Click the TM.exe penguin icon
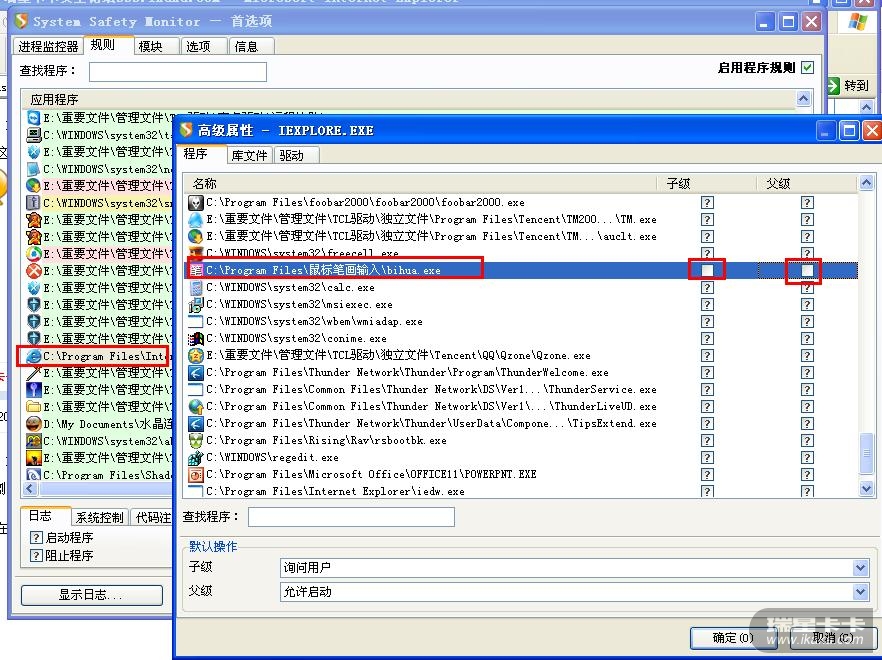This screenshot has width=882, height=660. (x=196, y=219)
